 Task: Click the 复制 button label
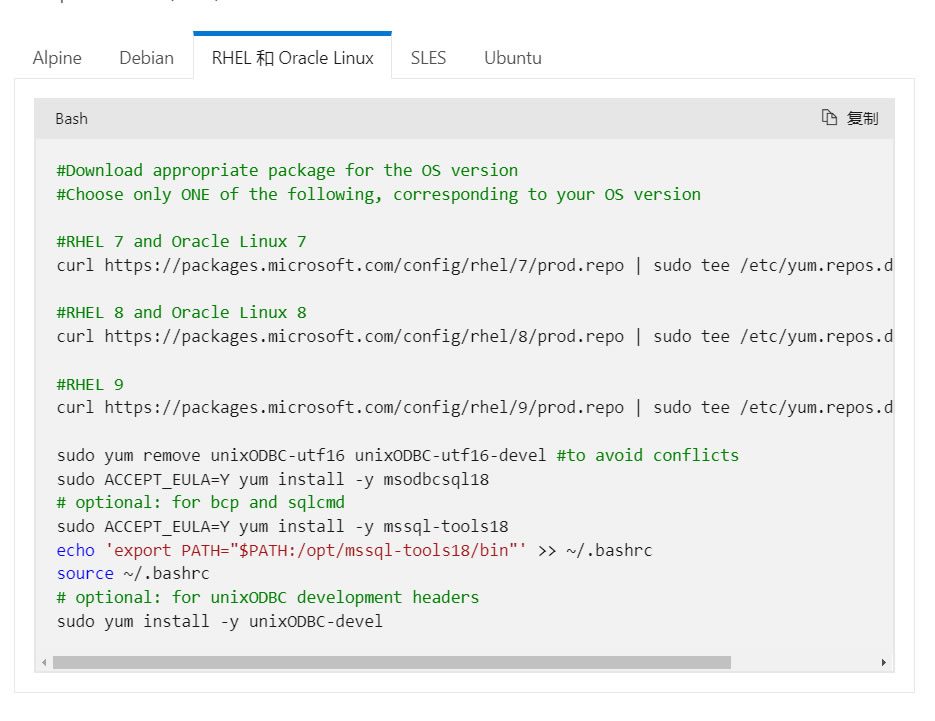[x=862, y=118]
